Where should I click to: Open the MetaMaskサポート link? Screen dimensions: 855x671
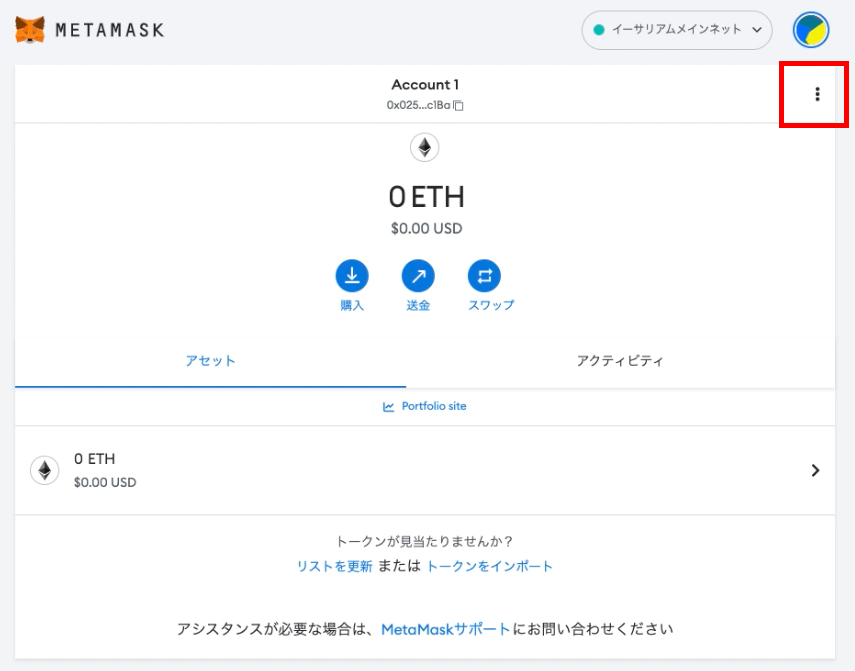coord(445,630)
